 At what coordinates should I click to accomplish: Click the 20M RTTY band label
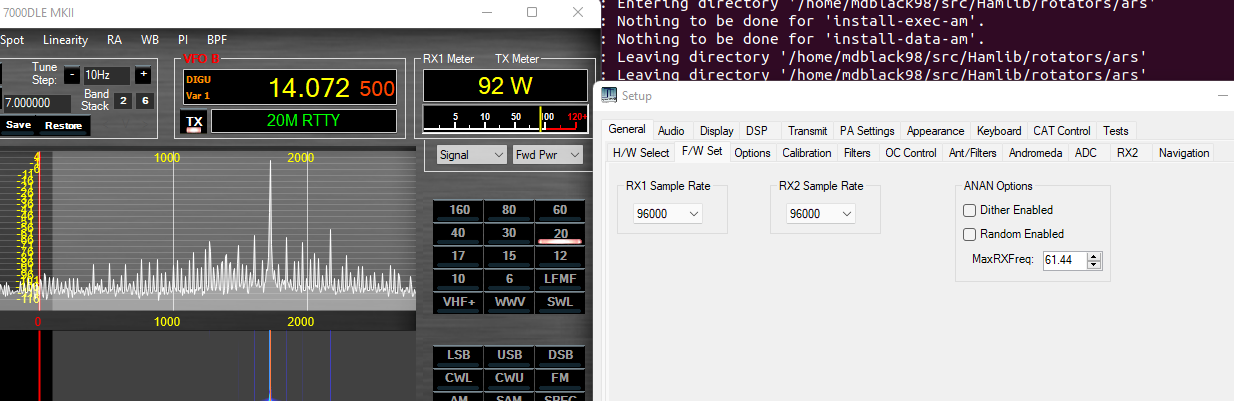304,122
